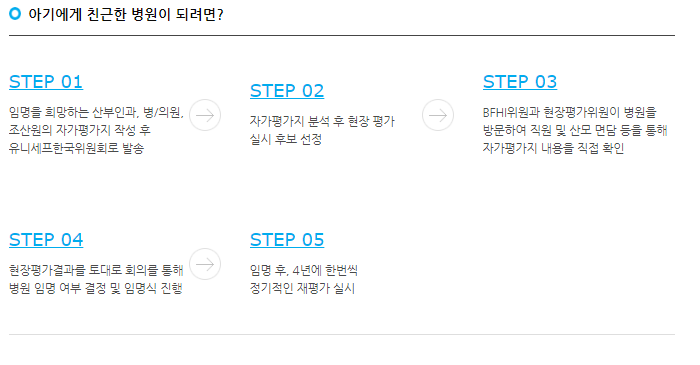Click the text 자가평가지 분석 후 현장 평가
Image resolution: width=700 pixels, height=365 pixels.
click(x=322, y=121)
